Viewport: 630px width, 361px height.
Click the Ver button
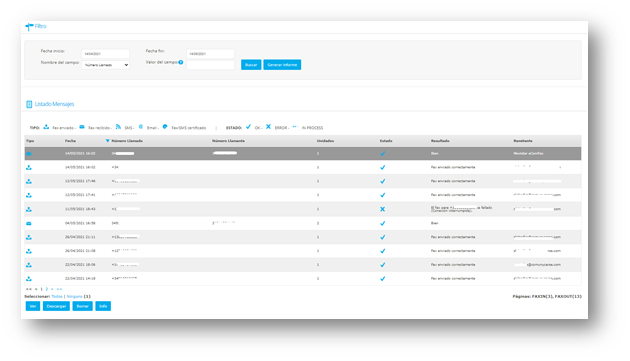point(33,306)
